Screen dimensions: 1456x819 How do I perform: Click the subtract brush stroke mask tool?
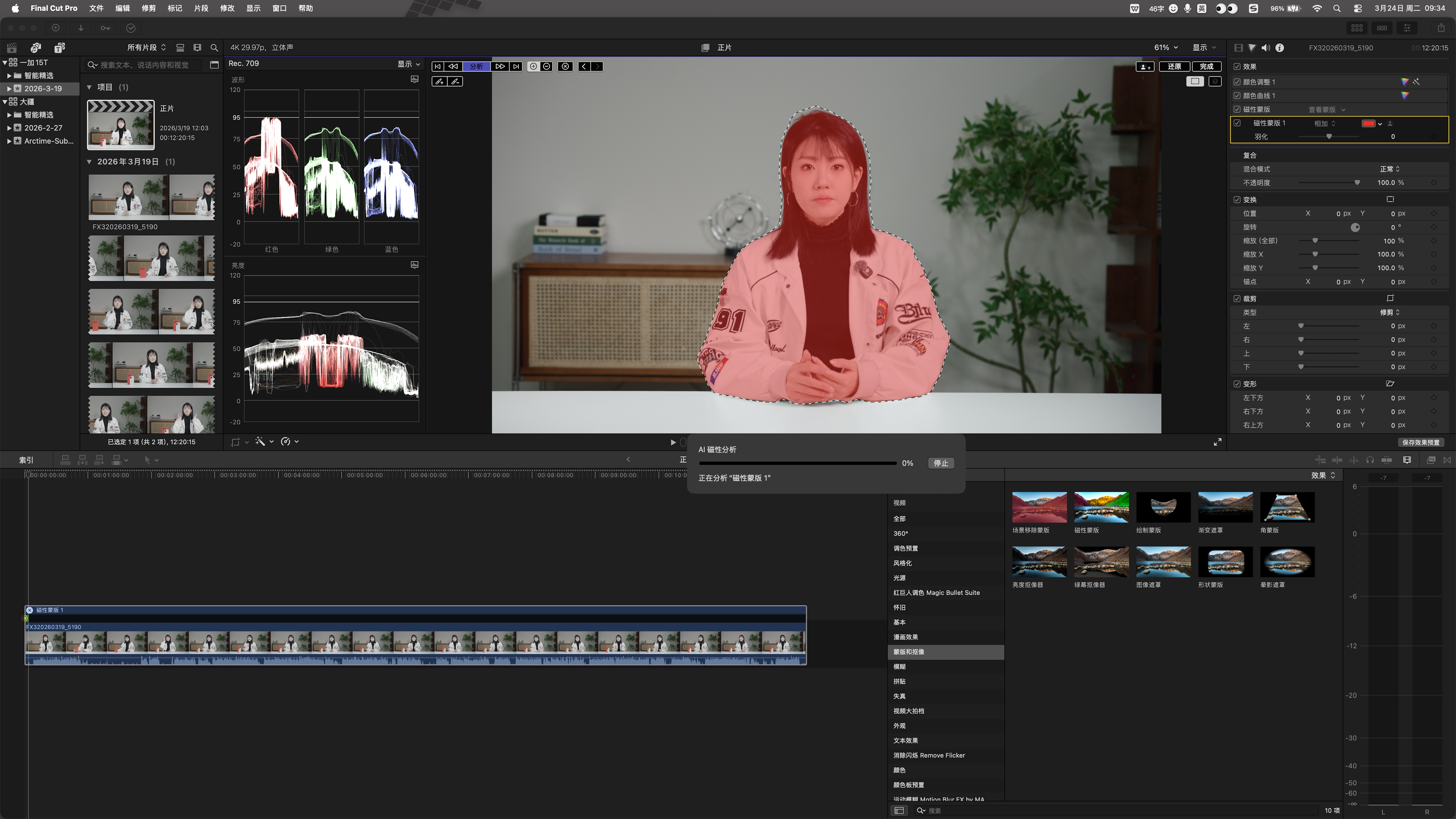456,81
